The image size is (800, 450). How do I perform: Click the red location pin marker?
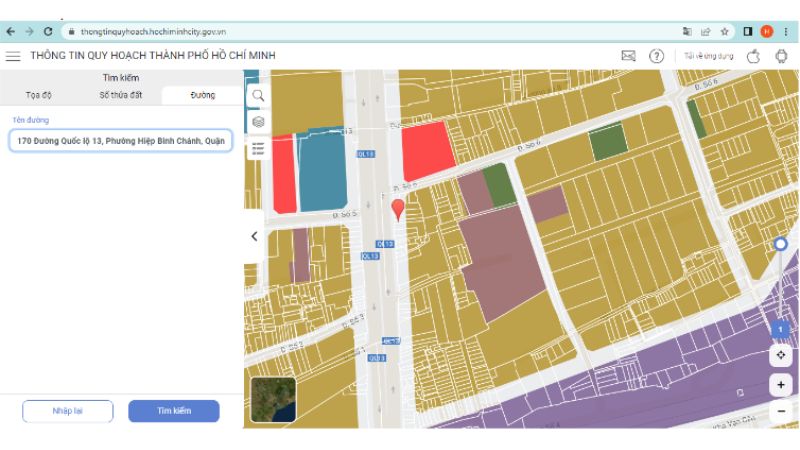point(398,210)
